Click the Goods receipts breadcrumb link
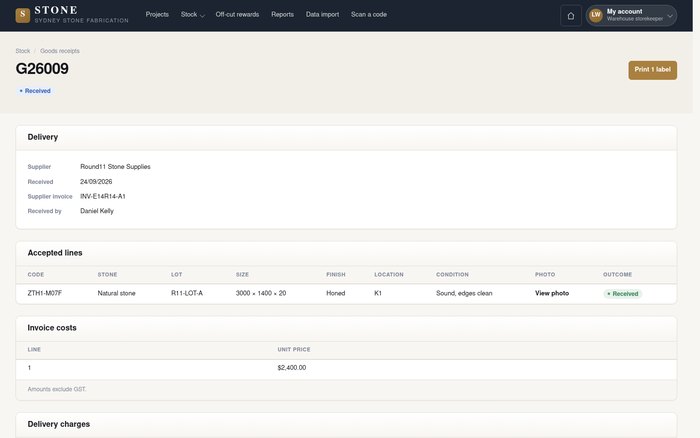 click(x=60, y=51)
